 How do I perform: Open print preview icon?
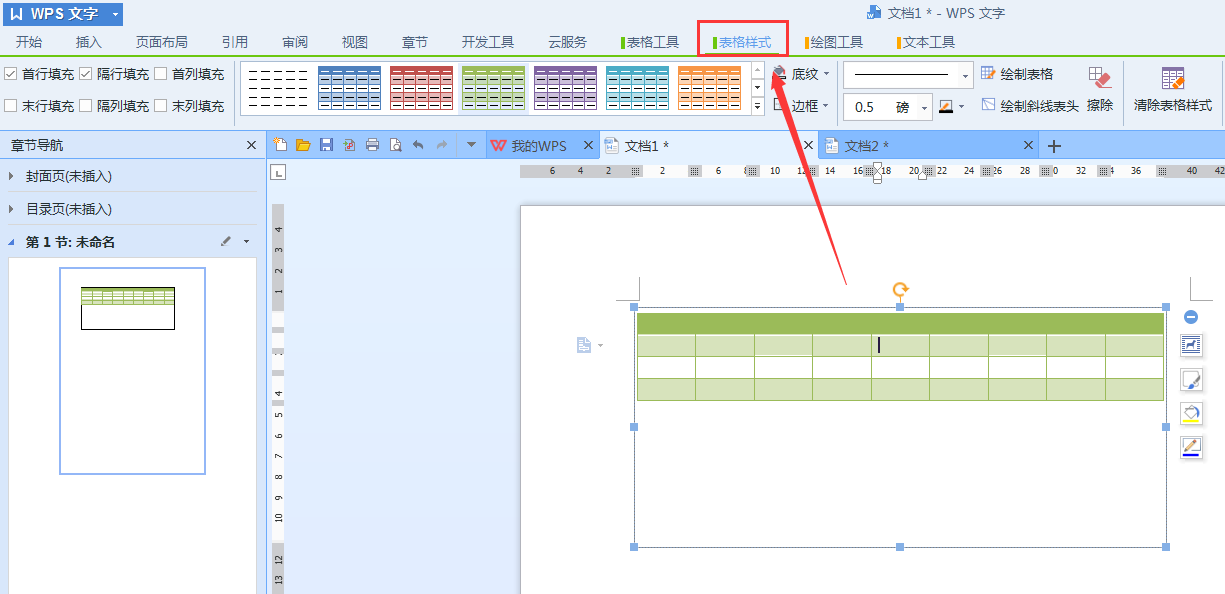pos(395,145)
